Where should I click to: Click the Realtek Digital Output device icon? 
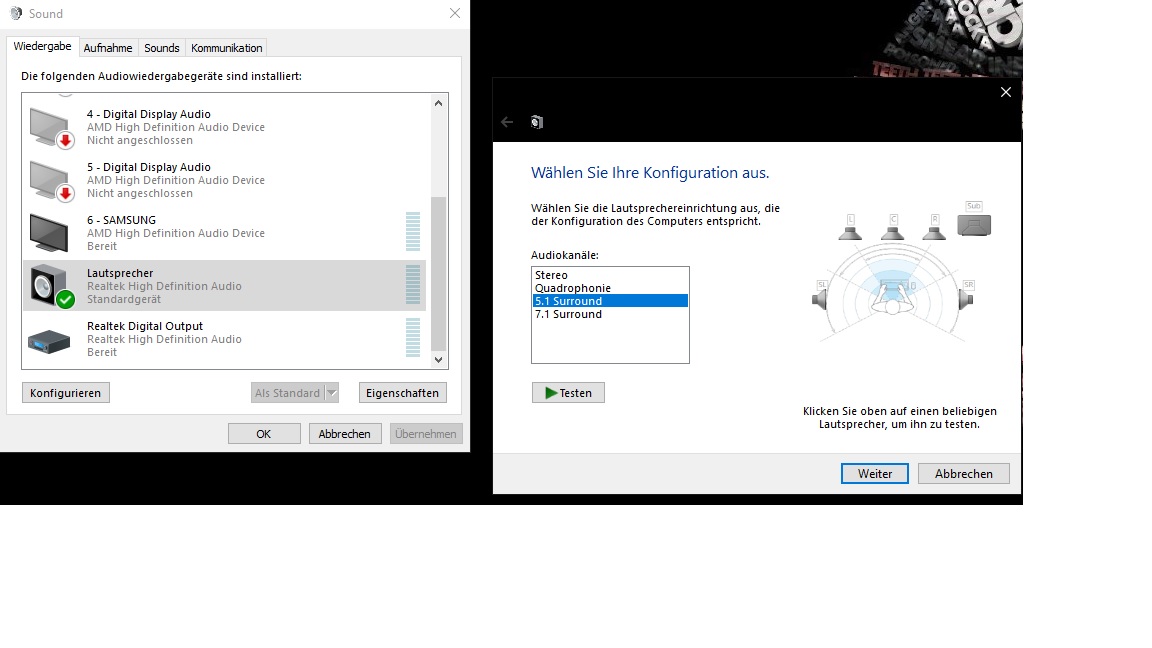click(x=48, y=341)
